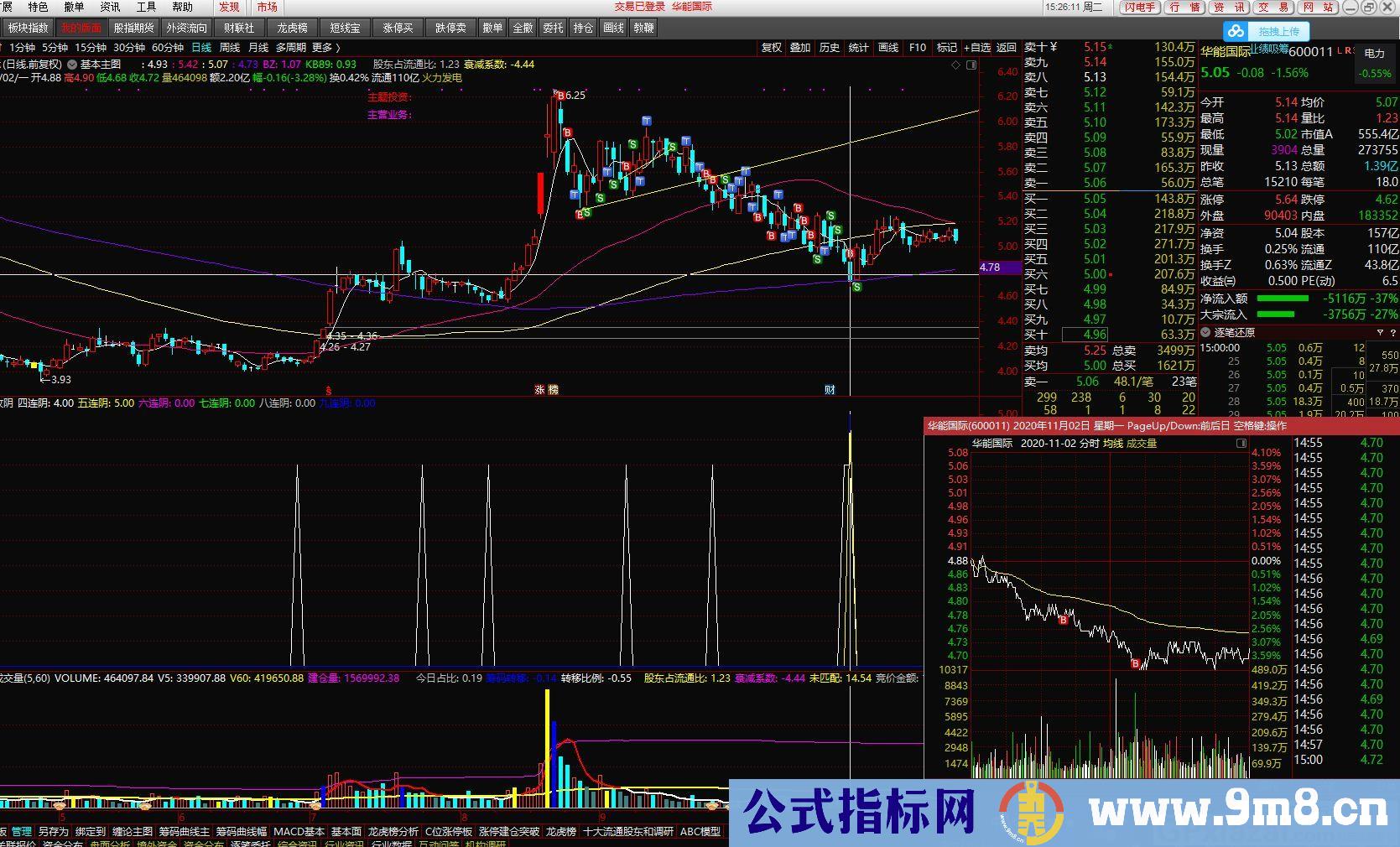
Task: Select the 60分钟 timeframe
Action: click(168, 48)
